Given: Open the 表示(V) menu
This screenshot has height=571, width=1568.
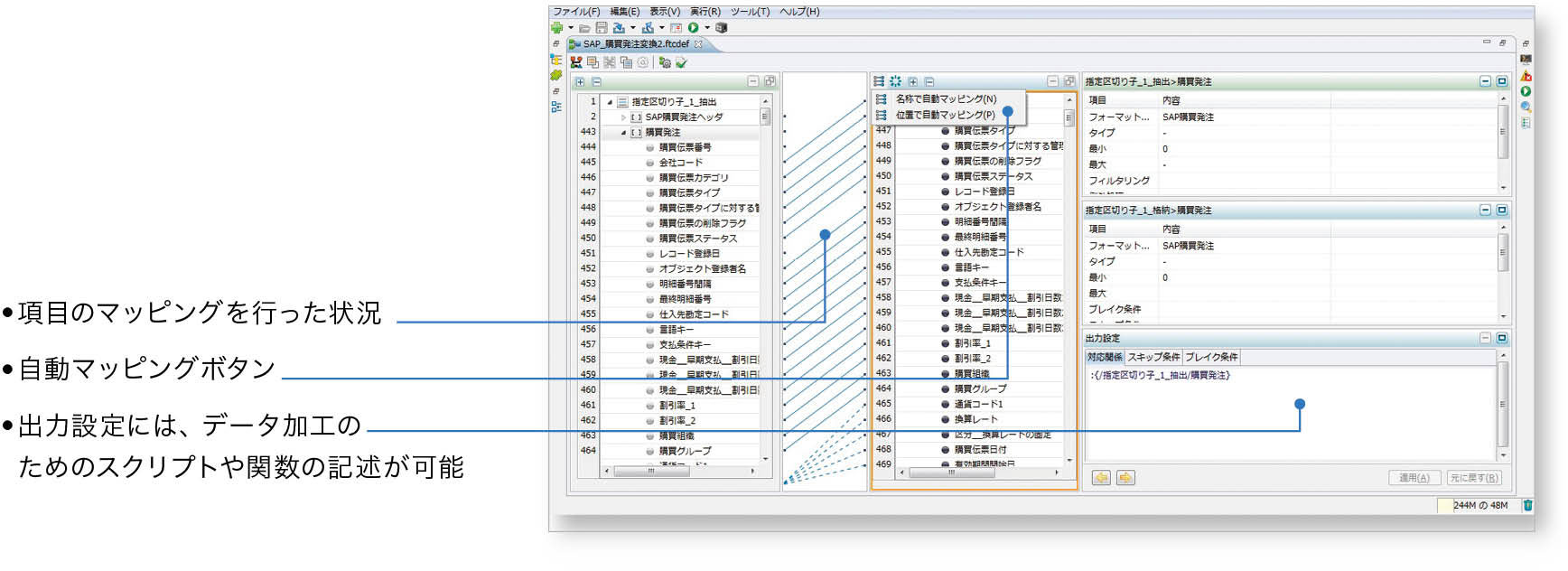Looking at the screenshot, I should point(665,12).
